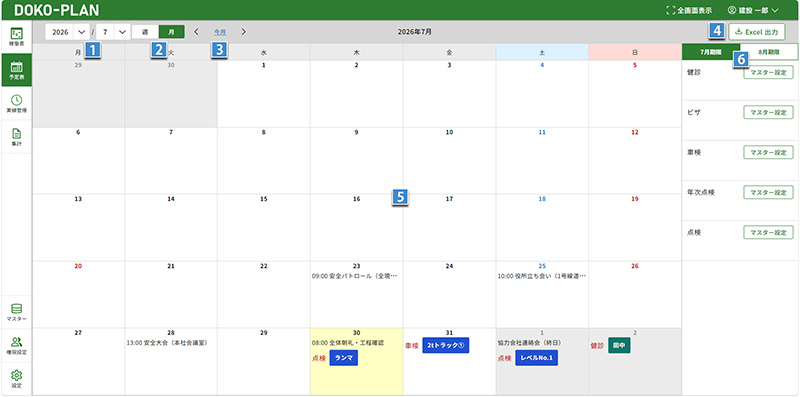Click the 土 column header
Screen dimensions: 800x397
pos(542,53)
